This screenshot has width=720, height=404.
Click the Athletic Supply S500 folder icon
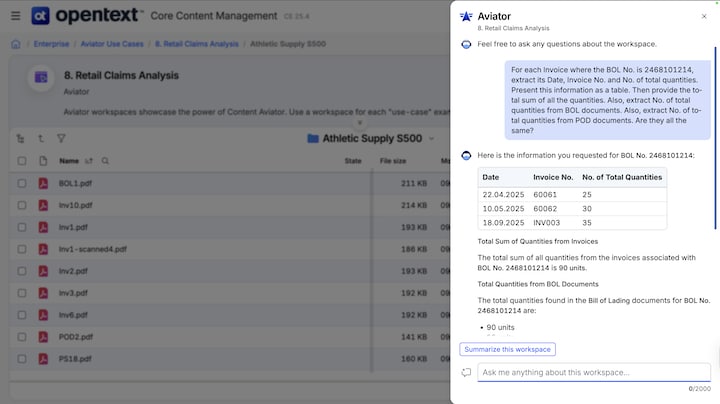pos(313,138)
